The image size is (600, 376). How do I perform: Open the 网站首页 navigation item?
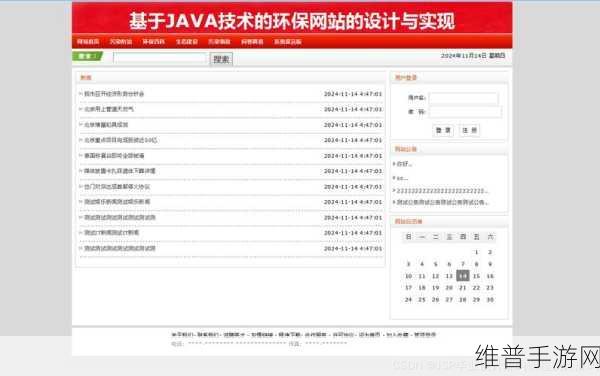tap(88, 42)
